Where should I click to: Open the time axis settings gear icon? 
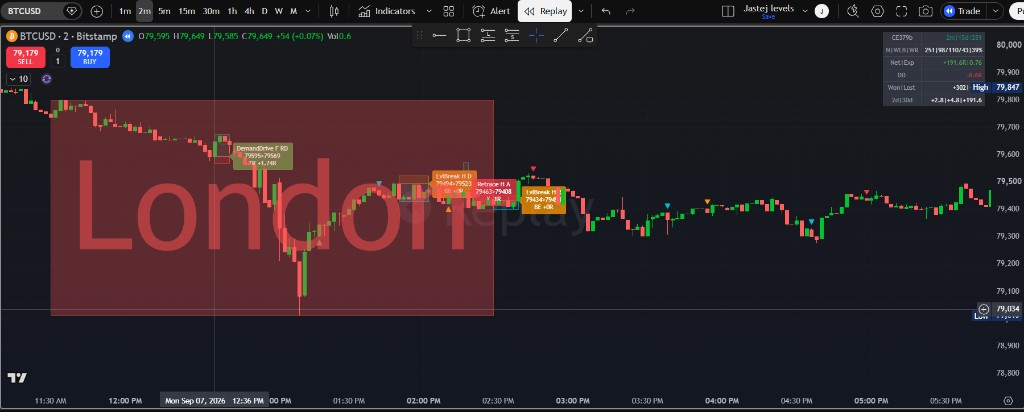click(1008, 400)
